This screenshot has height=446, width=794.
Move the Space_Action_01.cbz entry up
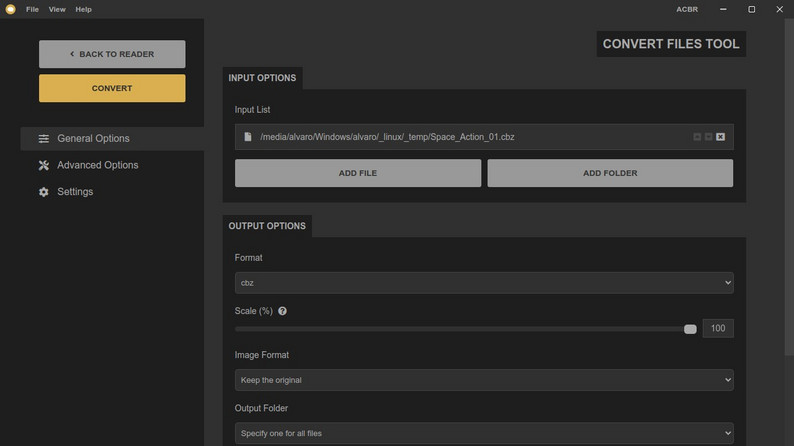click(697, 137)
